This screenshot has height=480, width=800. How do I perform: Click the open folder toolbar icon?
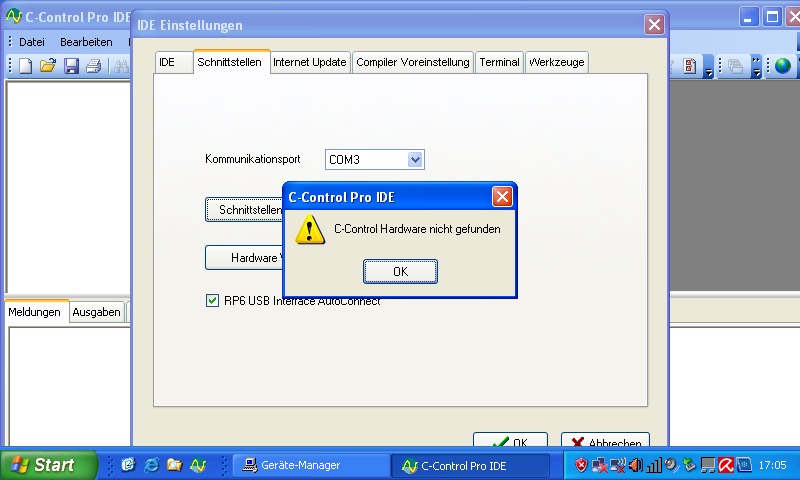(x=48, y=66)
